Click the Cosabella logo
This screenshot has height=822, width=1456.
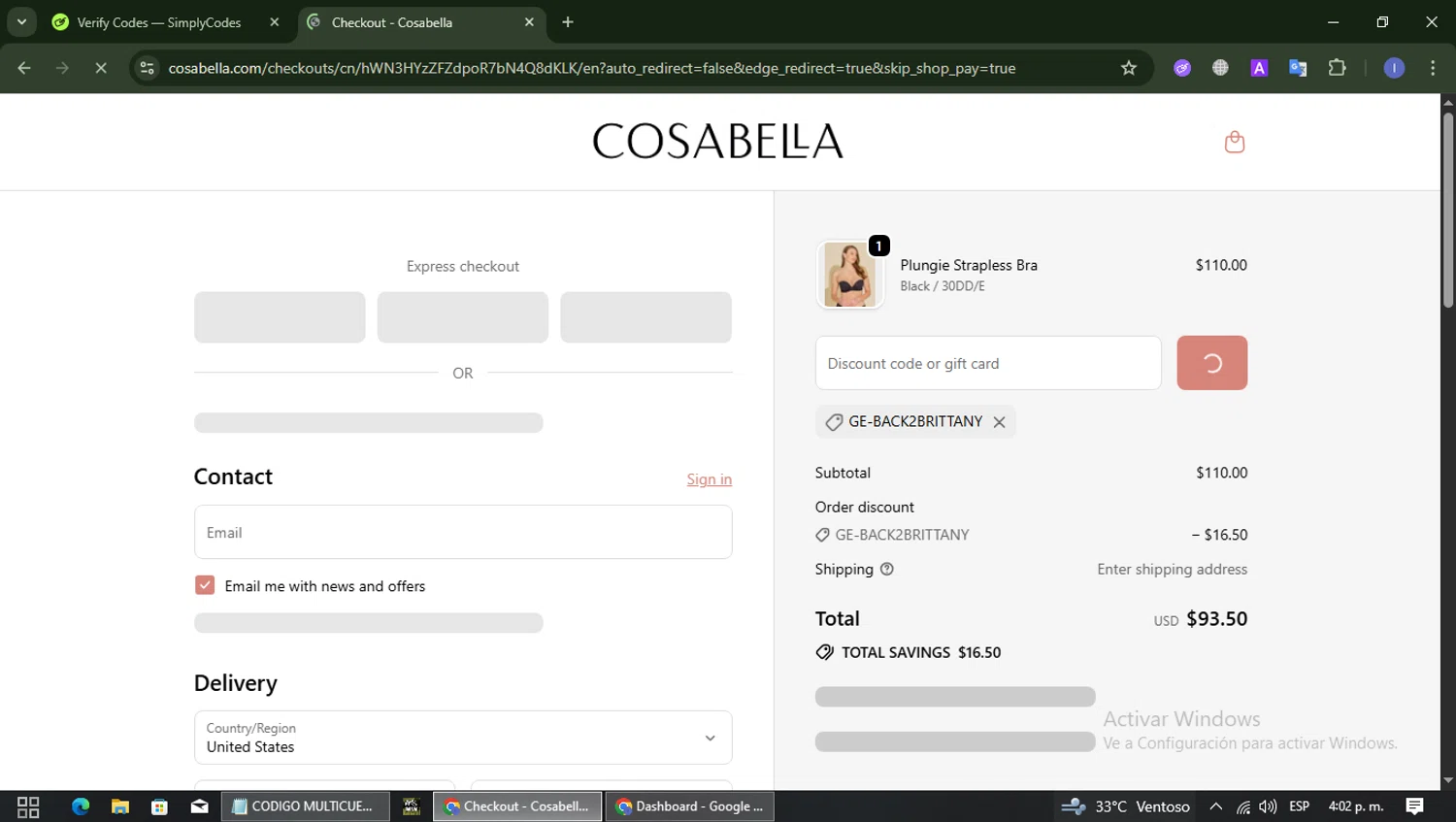click(718, 142)
